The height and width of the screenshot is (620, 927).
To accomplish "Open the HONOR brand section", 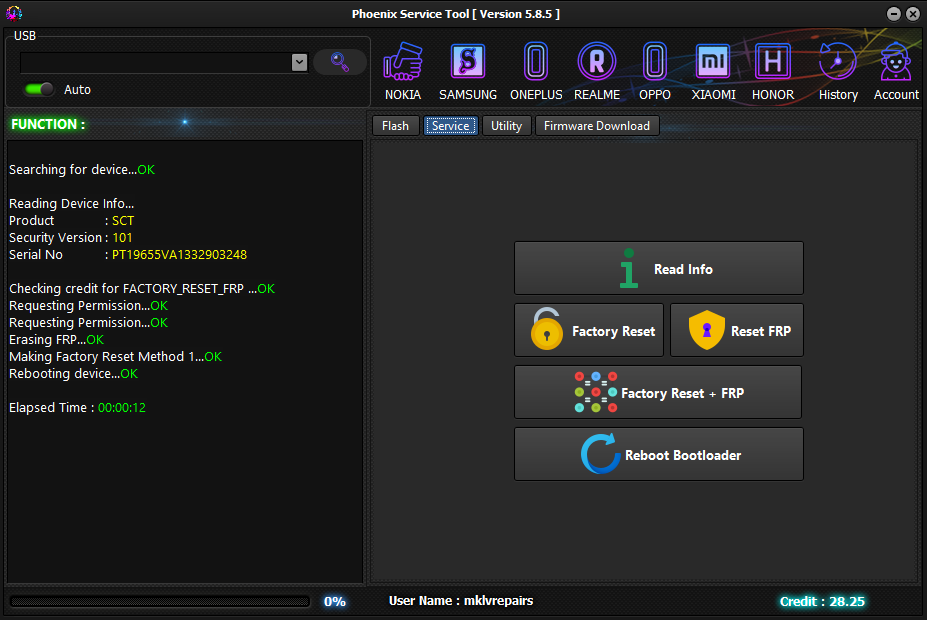I will (773, 61).
